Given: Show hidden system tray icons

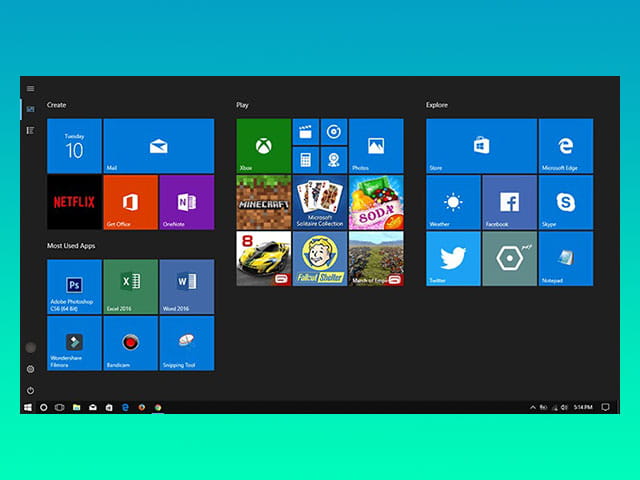Looking at the screenshot, I should click(x=533, y=407).
